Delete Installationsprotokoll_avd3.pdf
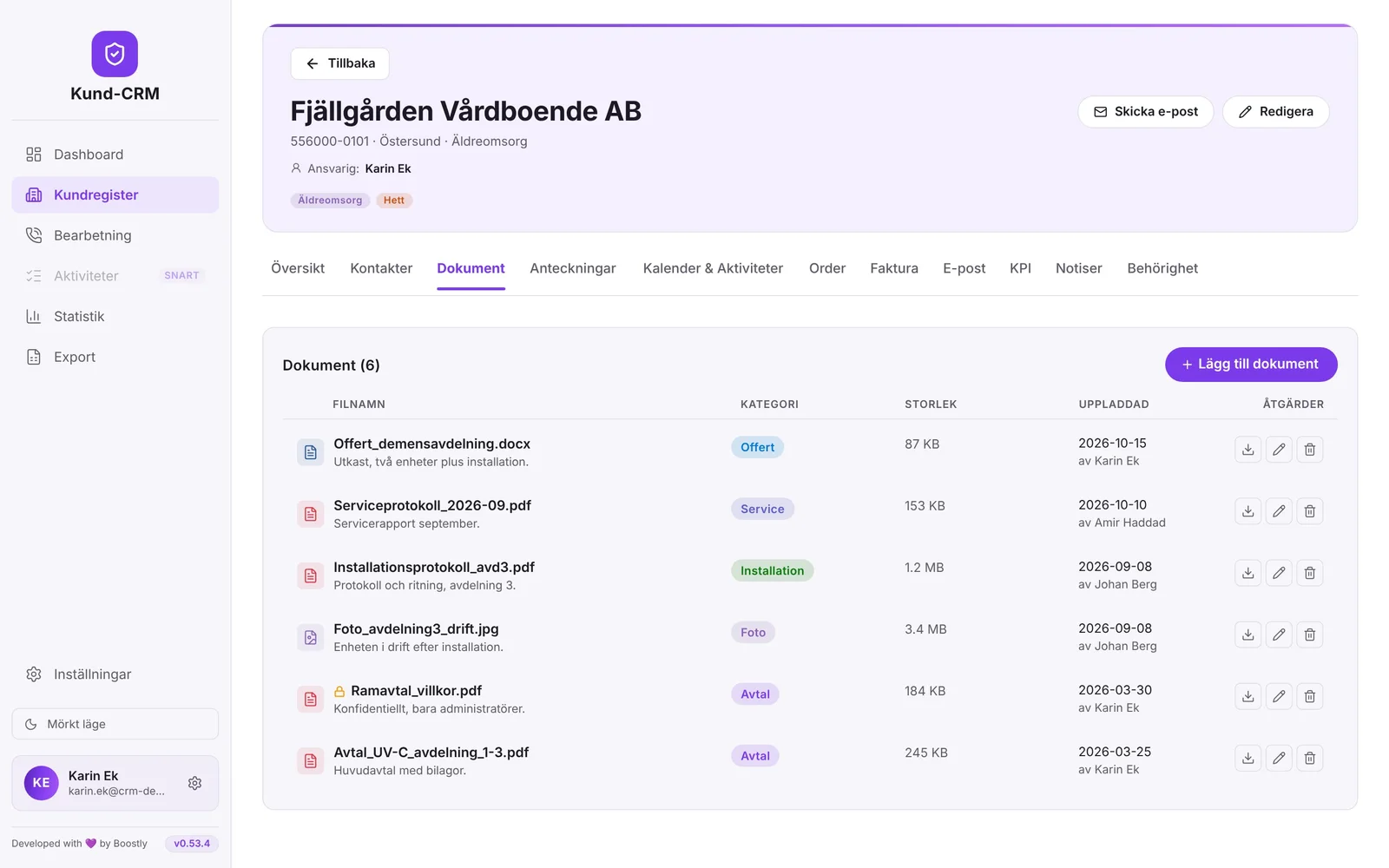Viewport: 1389px width, 868px height. tap(1310, 573)
